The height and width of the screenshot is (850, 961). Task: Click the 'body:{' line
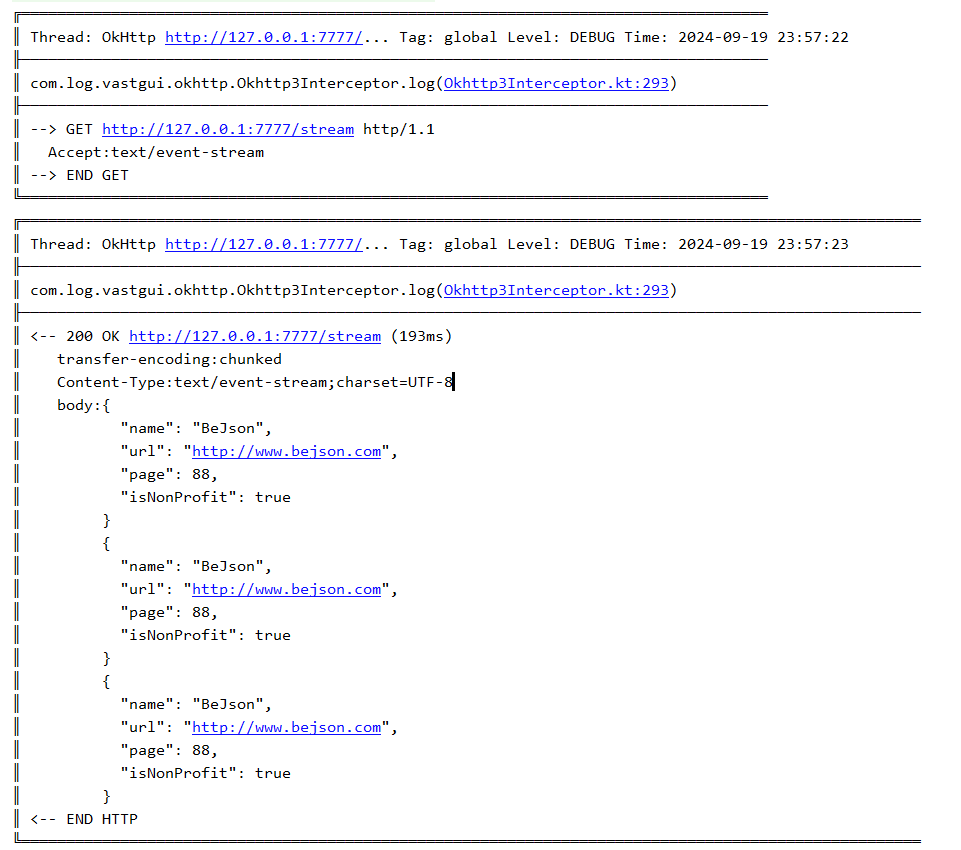(x=83, y=405)
